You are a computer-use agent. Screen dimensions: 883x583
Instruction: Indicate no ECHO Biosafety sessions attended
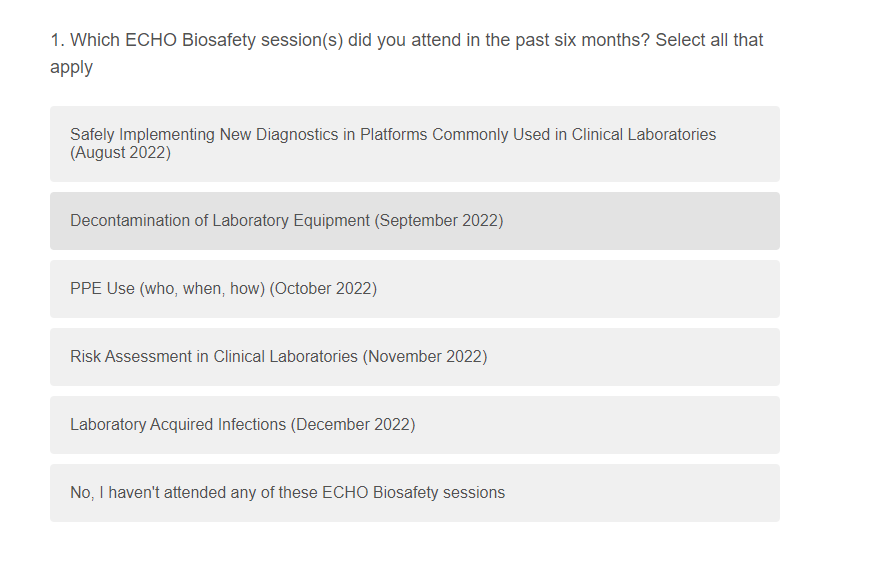point(414,493)
